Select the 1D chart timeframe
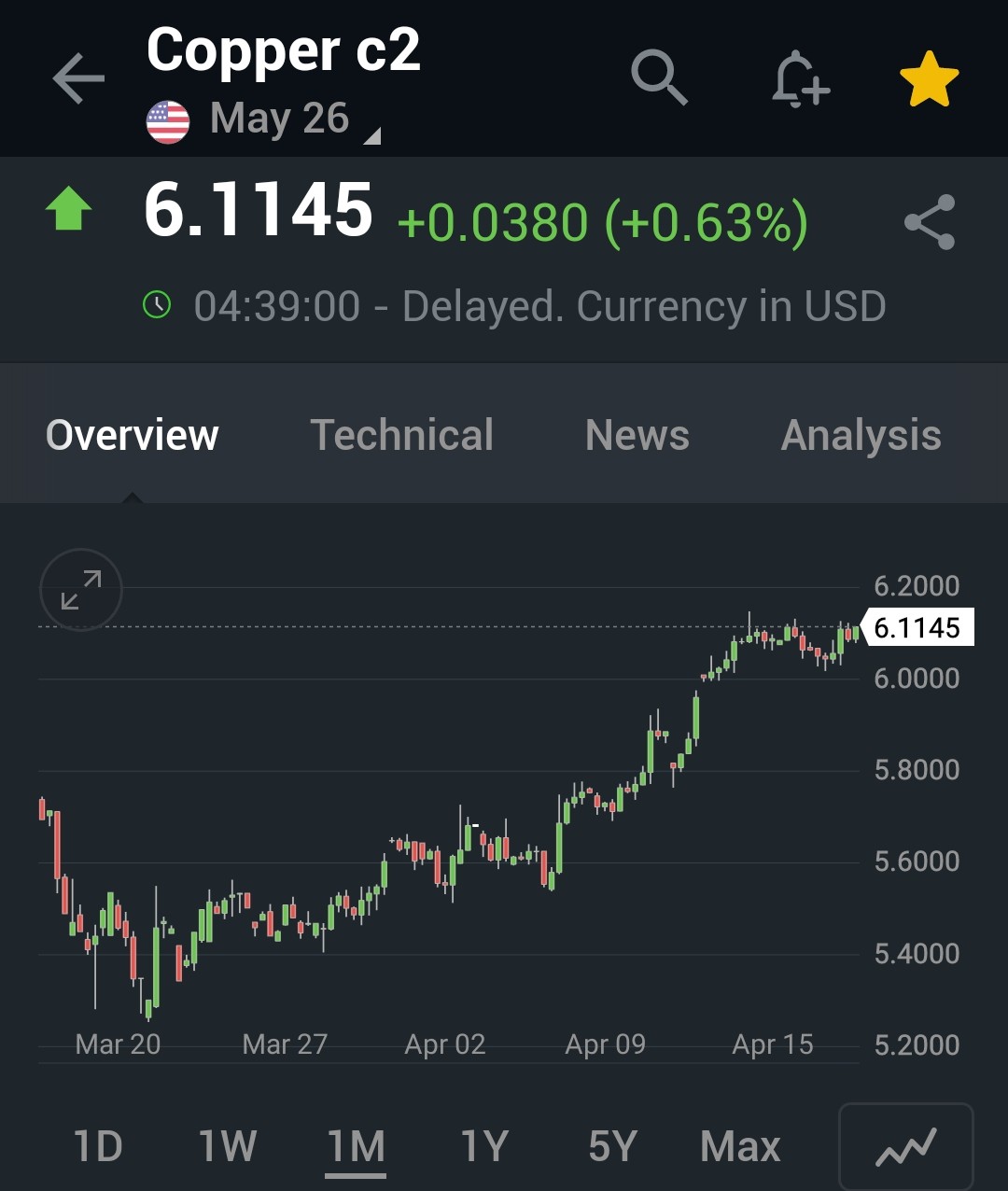The image size is (1008, 1191). tap(98, 1146)
